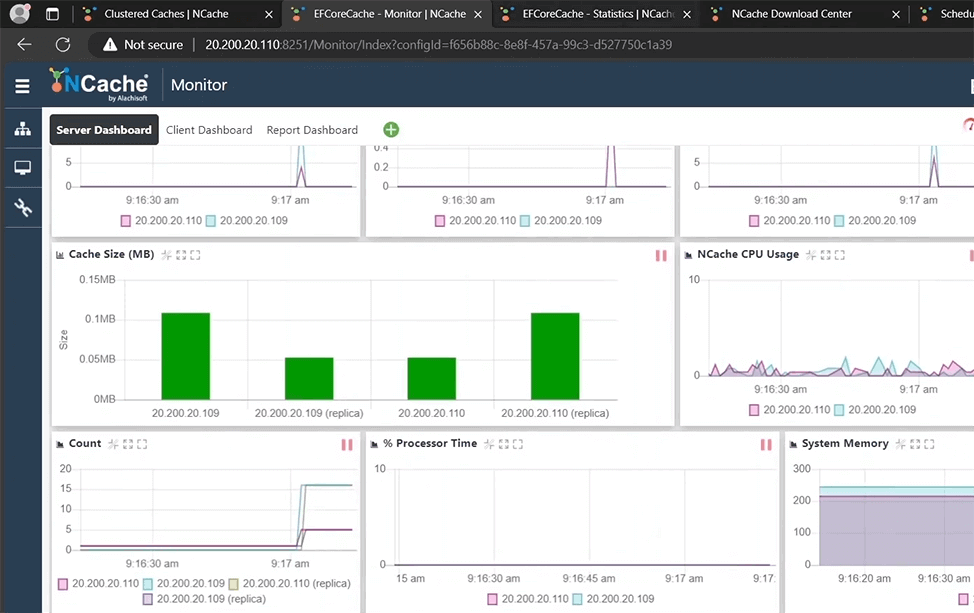Screen dimensions: 974x613
Task: Click the expand icon beside System Memory
Action: [x=915, y=444]
